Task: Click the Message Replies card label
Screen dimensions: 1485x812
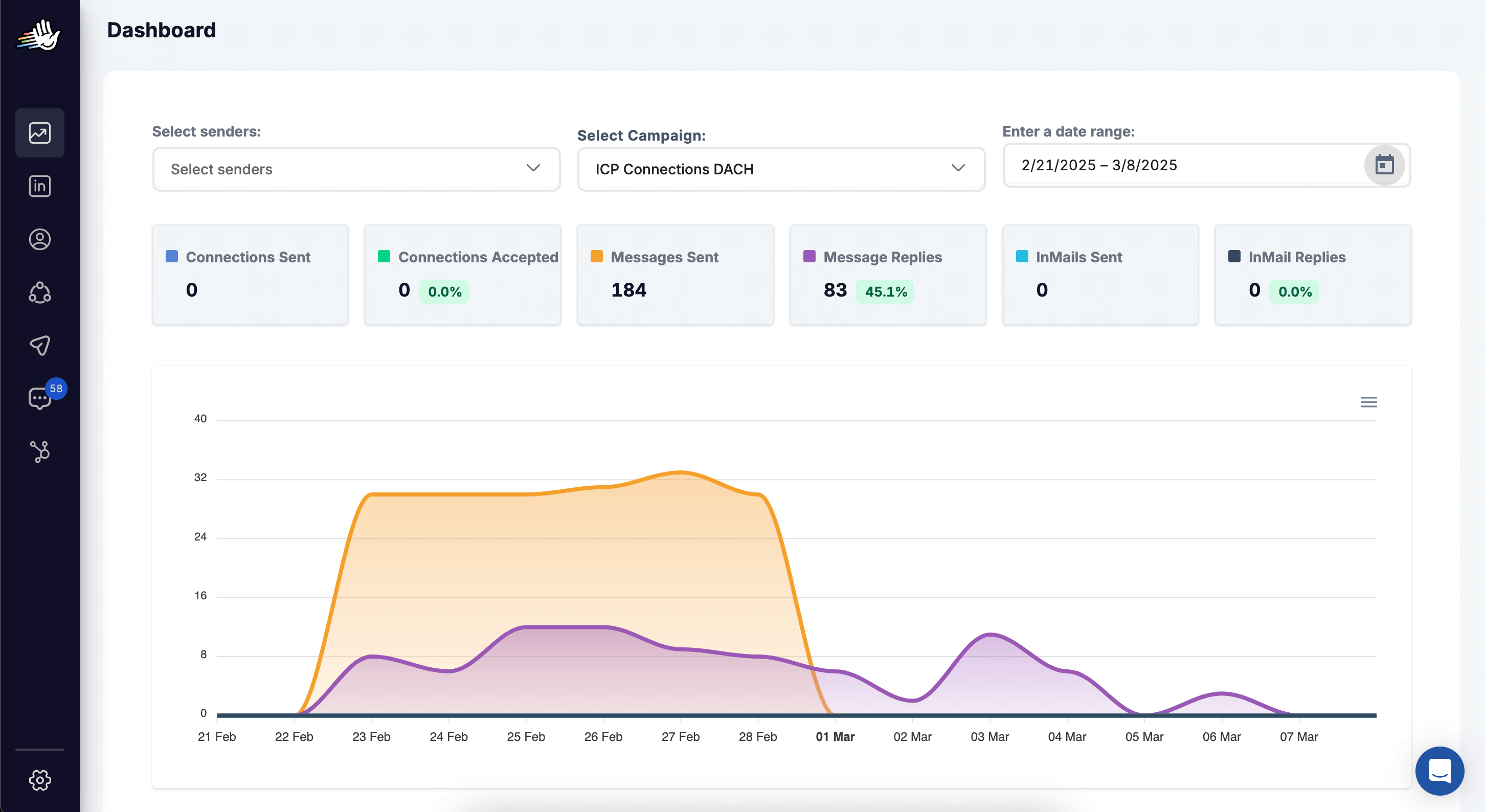Action: point(883,257)
